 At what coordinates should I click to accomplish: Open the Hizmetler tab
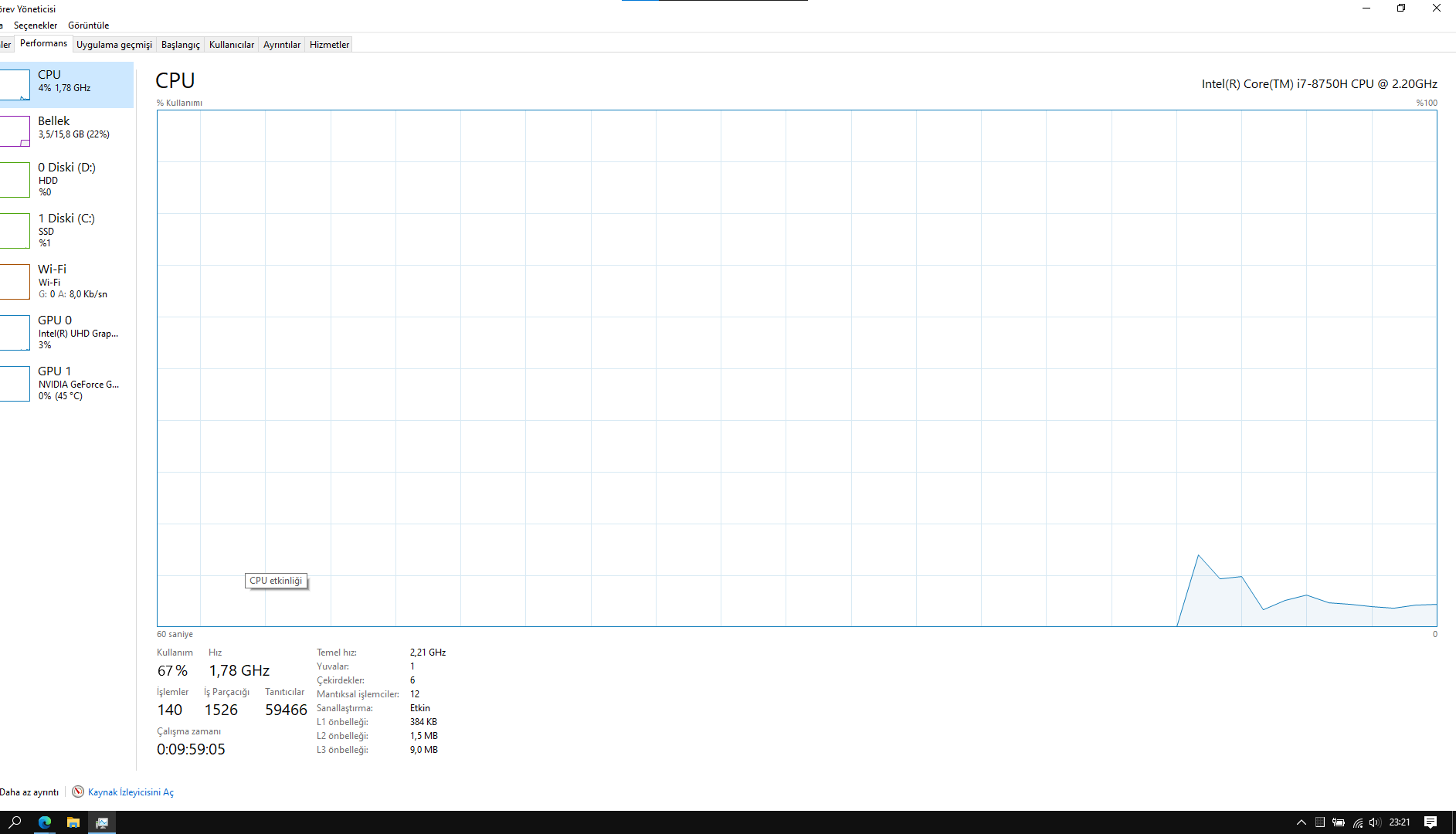(x=330, y=45)
